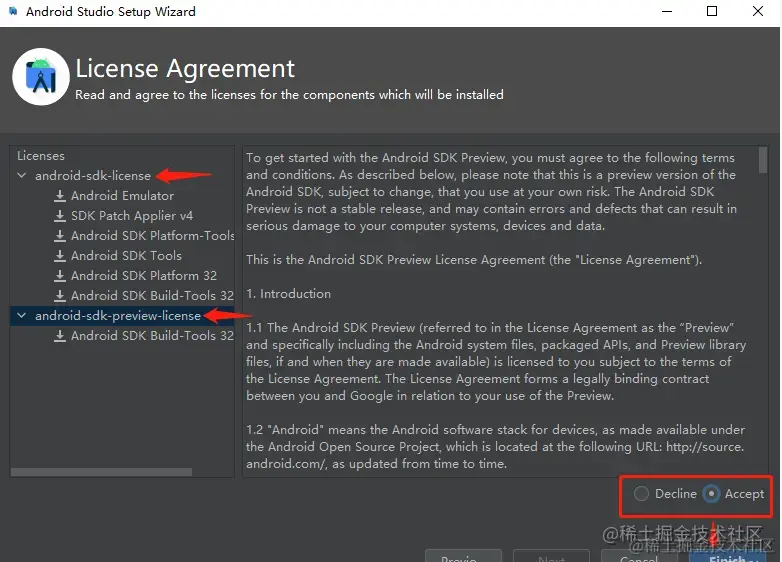This screenshot has height=562, width=782.
Task: Collapse the android-sdk-license node chevron
Action: coord(21,176)
